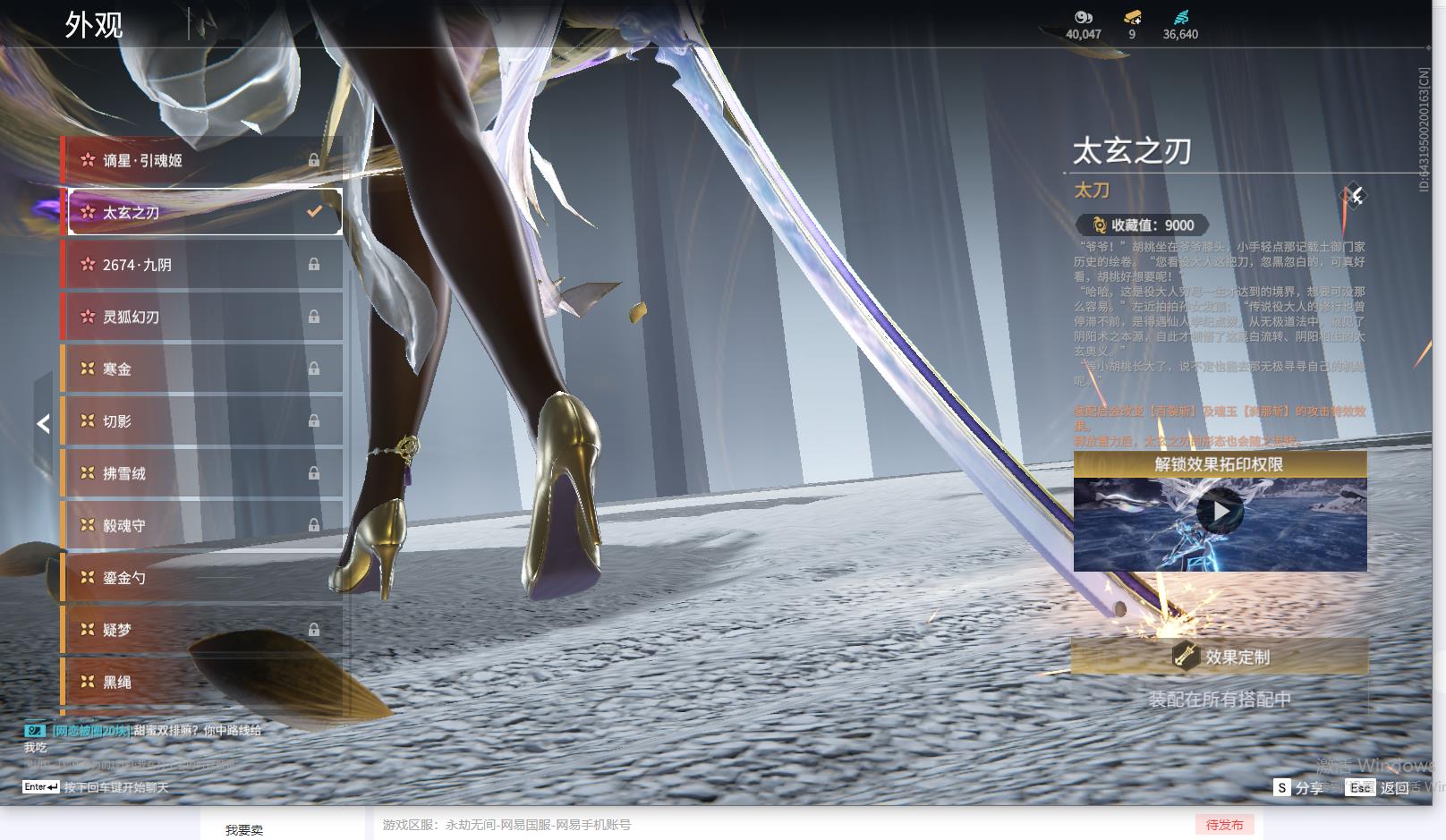Click 装配在所有搭配中 button
The height and width of the screenshot is (840, 1446).
tap(1220, 700)
